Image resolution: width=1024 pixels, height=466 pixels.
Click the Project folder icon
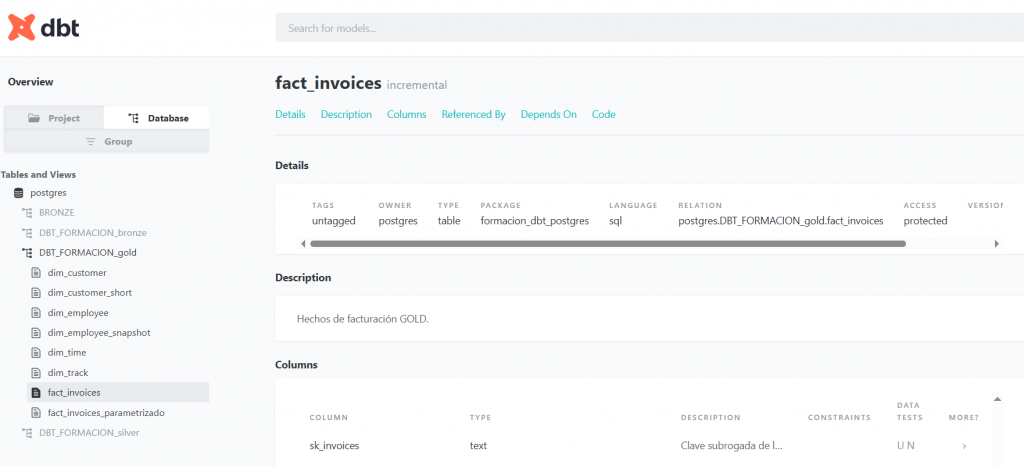click(x=34, y=118)
